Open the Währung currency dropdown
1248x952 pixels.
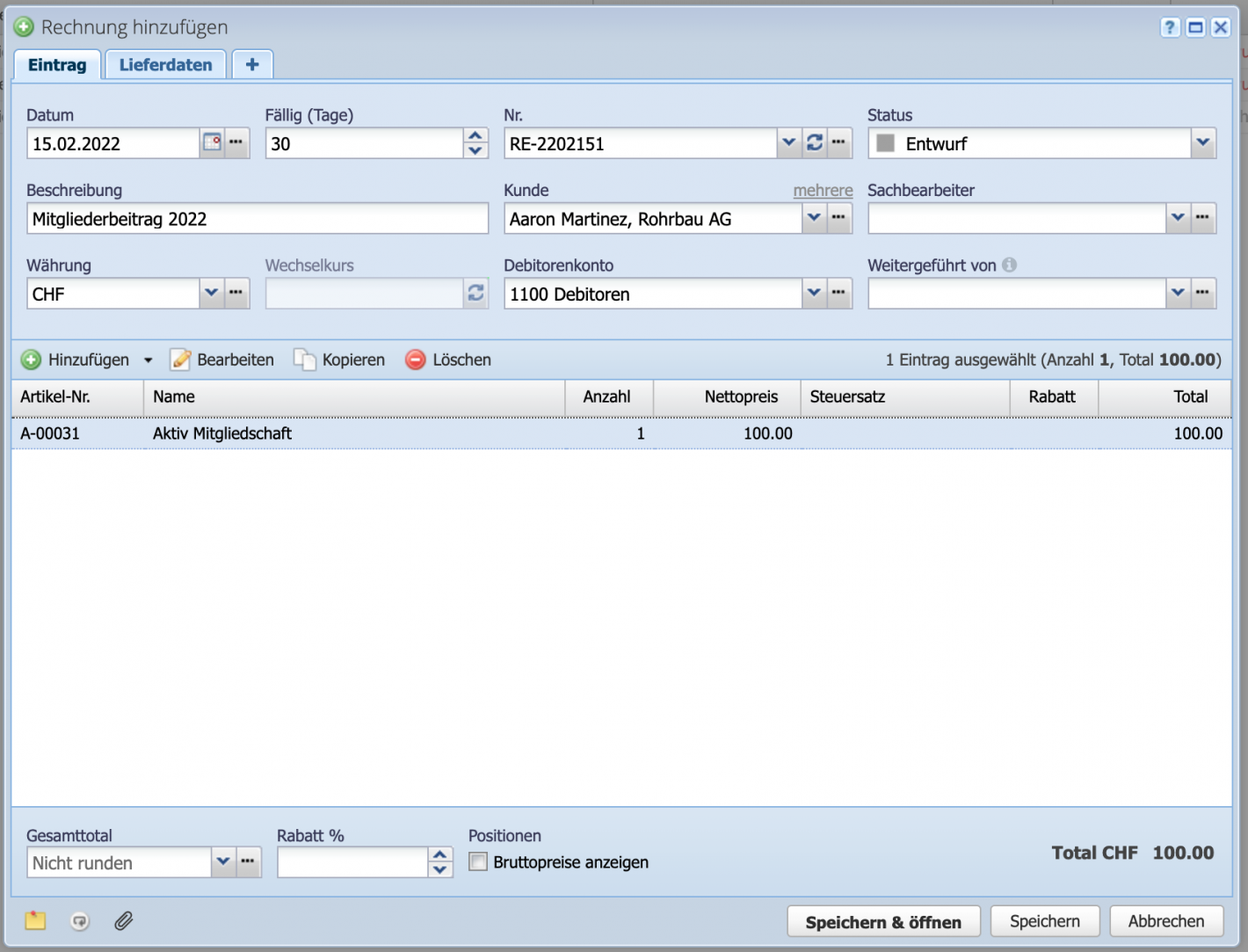(x=211, y=293)
